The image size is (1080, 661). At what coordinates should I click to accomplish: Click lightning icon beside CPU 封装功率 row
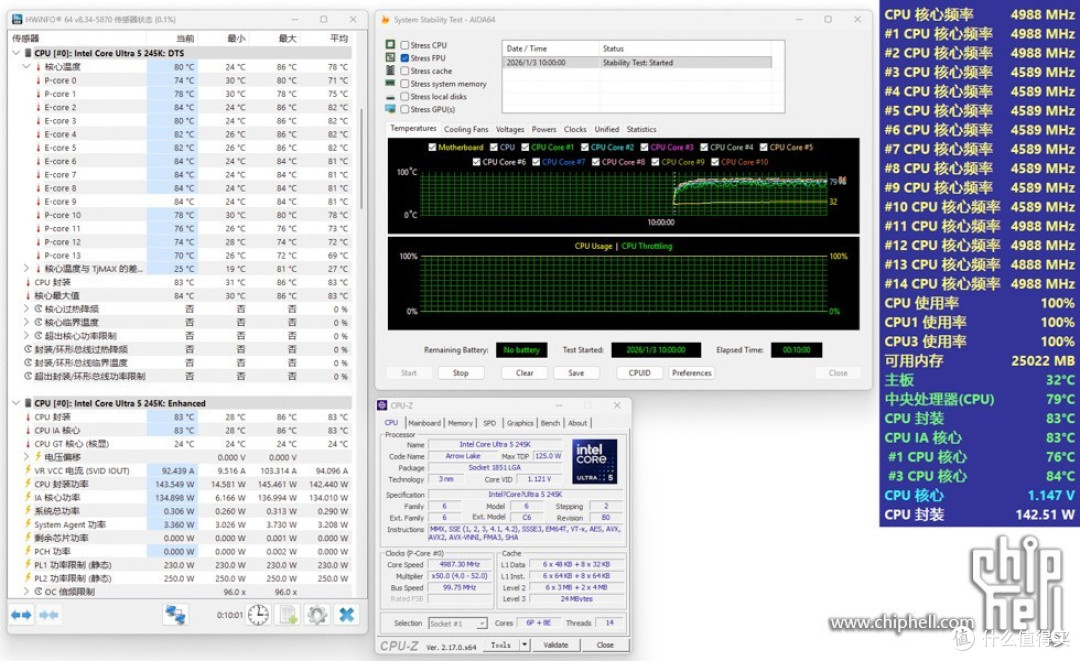coord(28,484)
